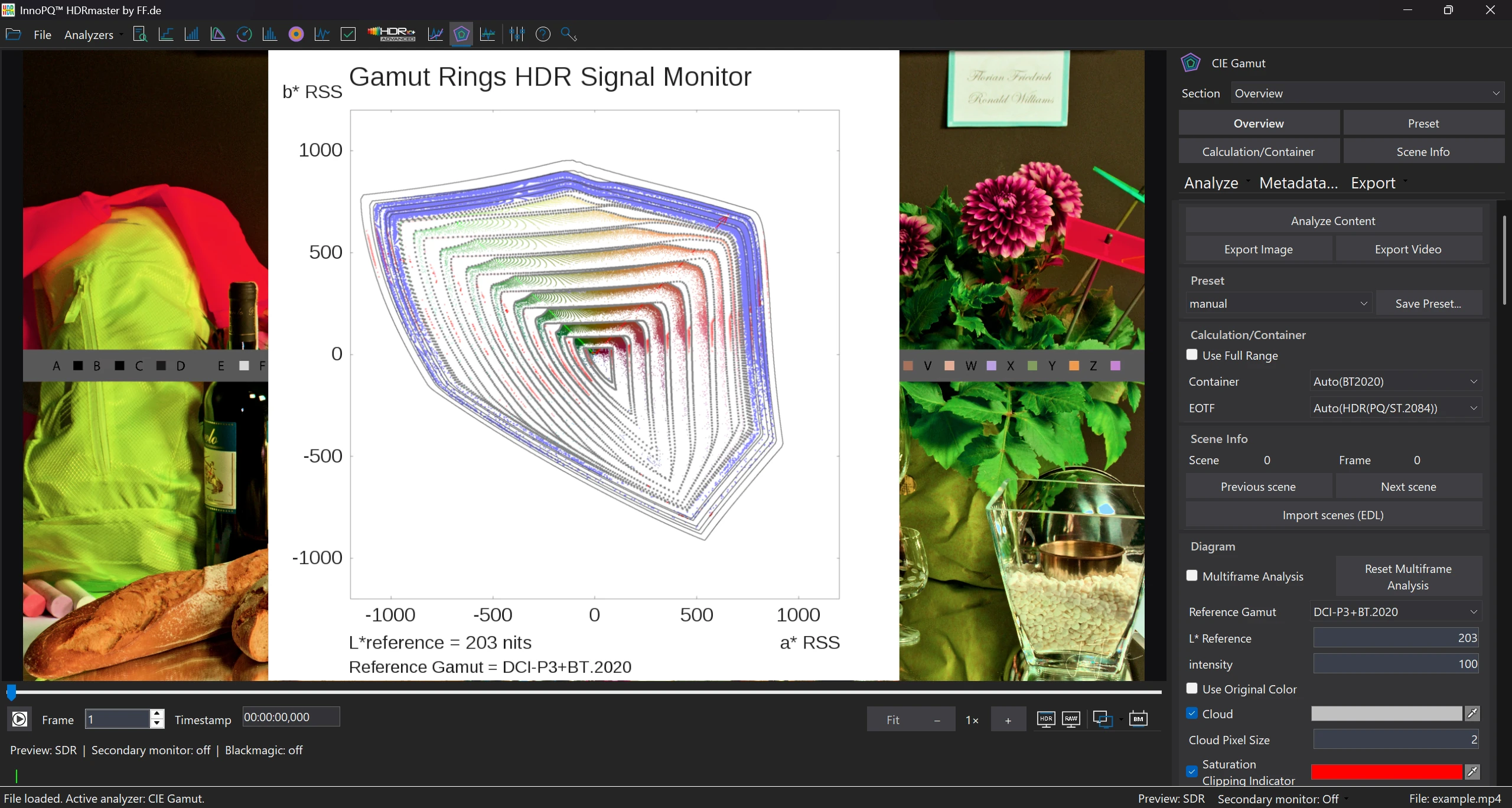Screen dimensions: 1512x808
Task: Select the CIE Gamut pentagon toolbar icon
Action: [x=461, y=34]
